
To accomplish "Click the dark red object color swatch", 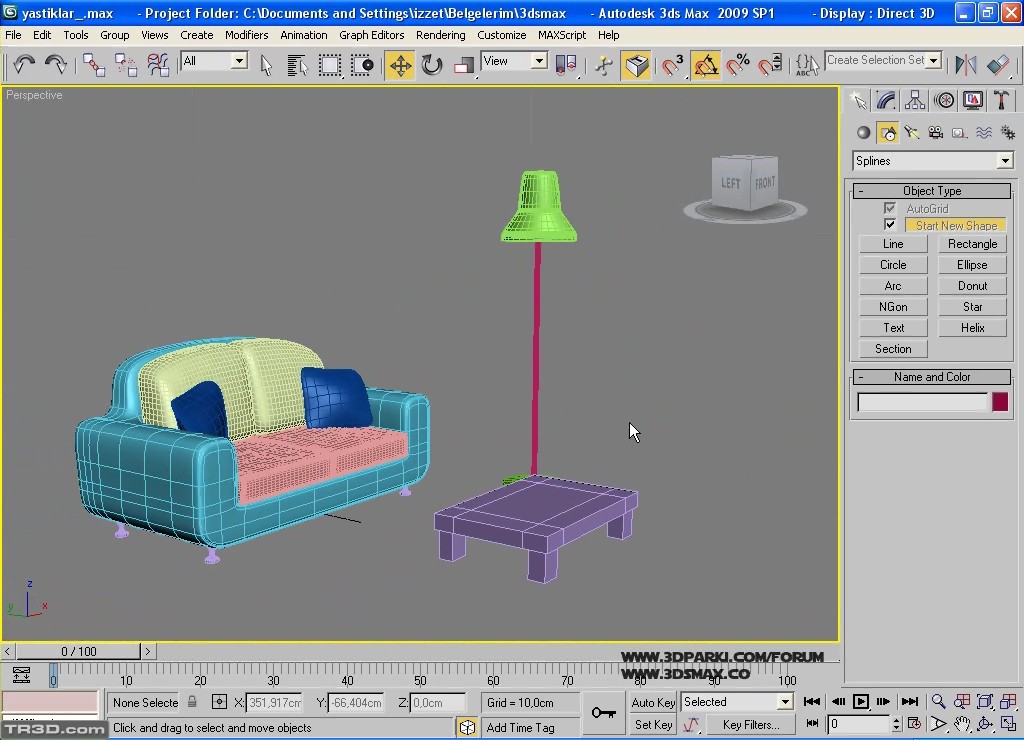I will tap(1000, 402).
